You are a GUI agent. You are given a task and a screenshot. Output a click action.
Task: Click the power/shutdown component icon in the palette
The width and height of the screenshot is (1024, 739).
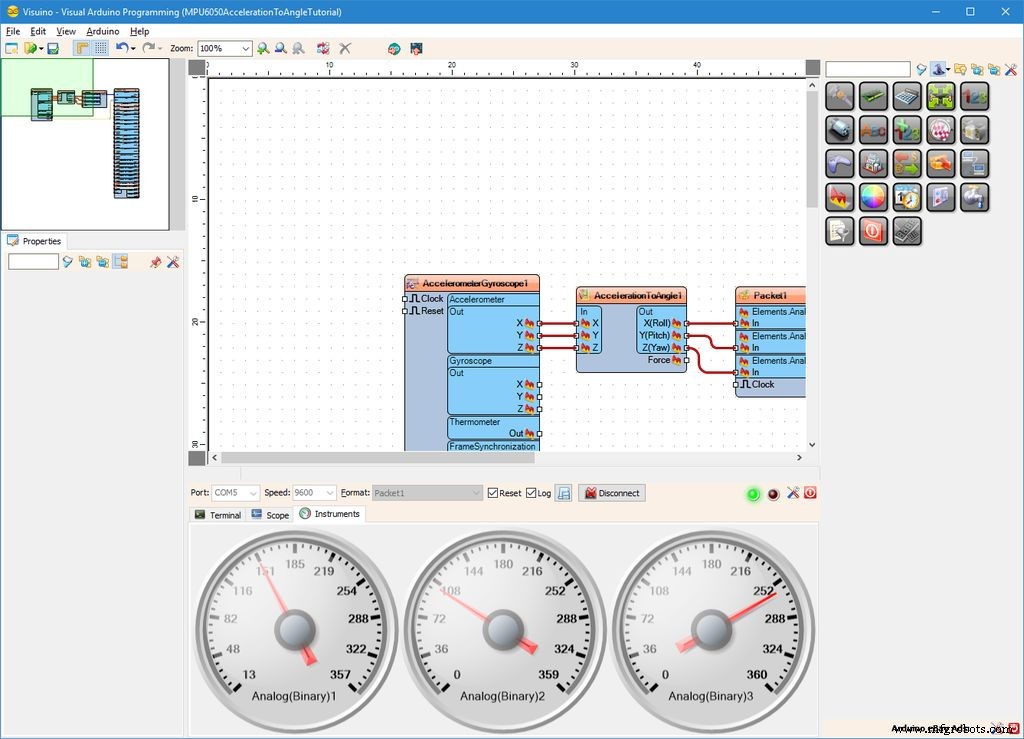tap(873, 231)
